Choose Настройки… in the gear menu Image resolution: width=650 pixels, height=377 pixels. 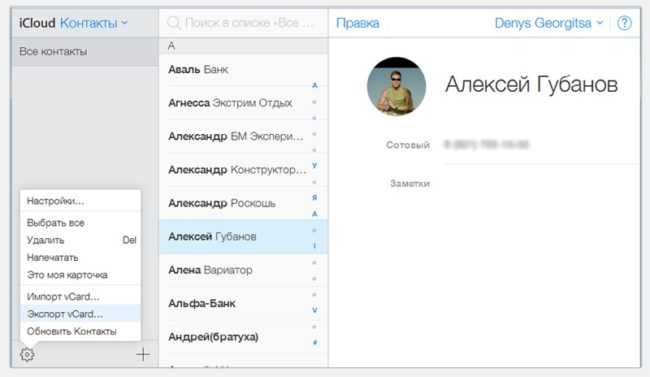(x=80, y=201)
